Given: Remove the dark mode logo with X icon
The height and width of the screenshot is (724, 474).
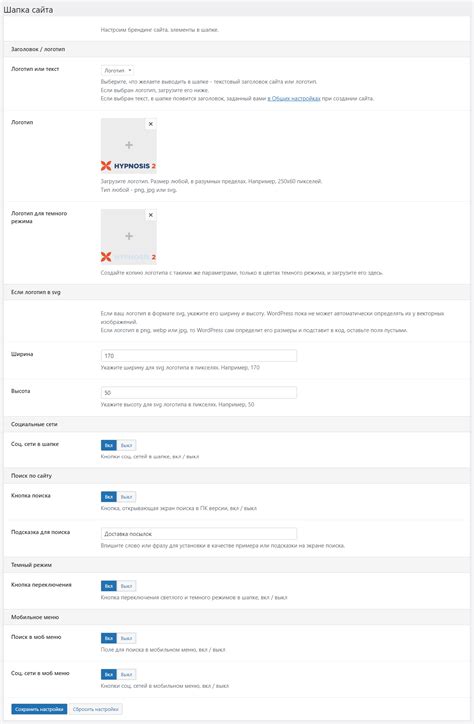Looking at the screenshot, I should point(150,215).
